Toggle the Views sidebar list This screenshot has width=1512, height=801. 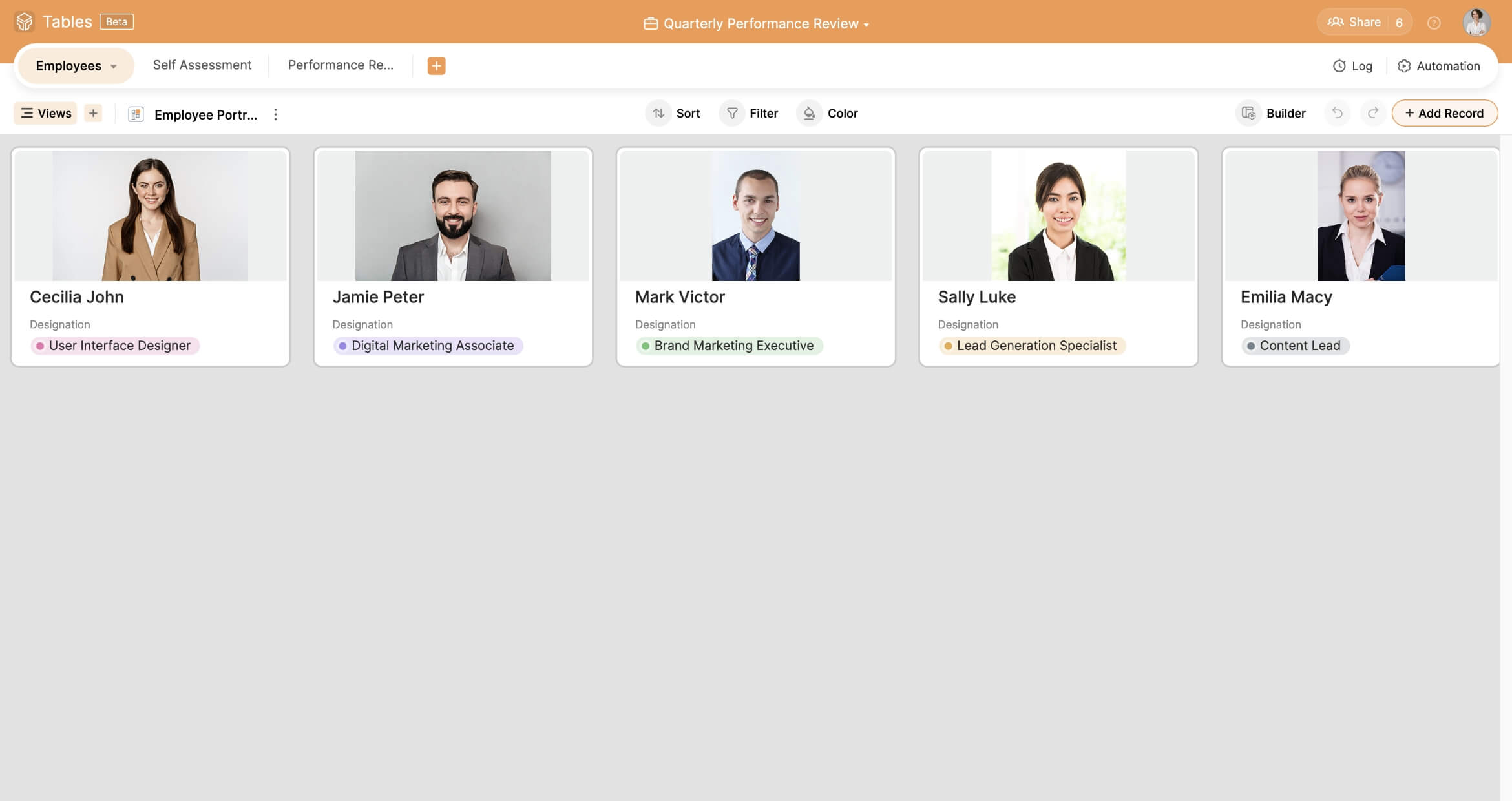point(45,113)
